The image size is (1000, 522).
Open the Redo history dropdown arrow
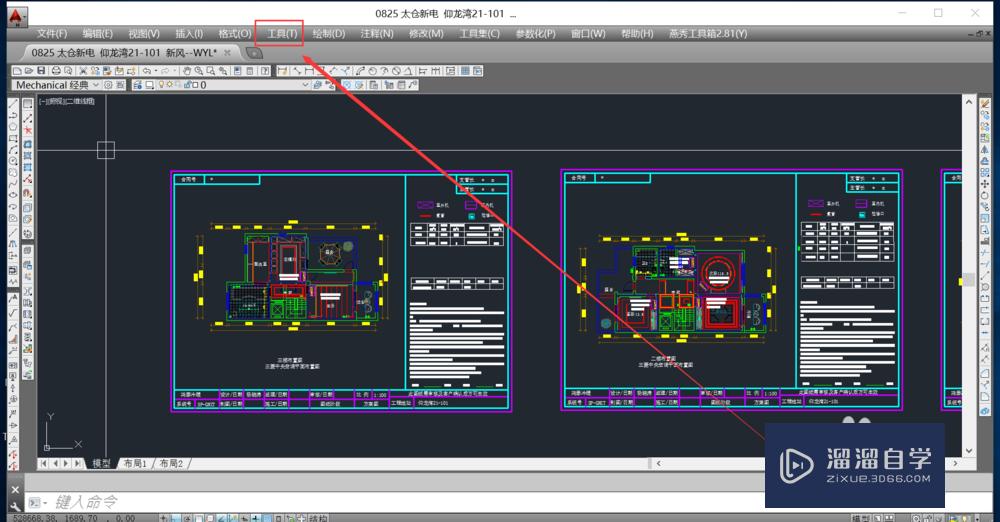[175, 71]
